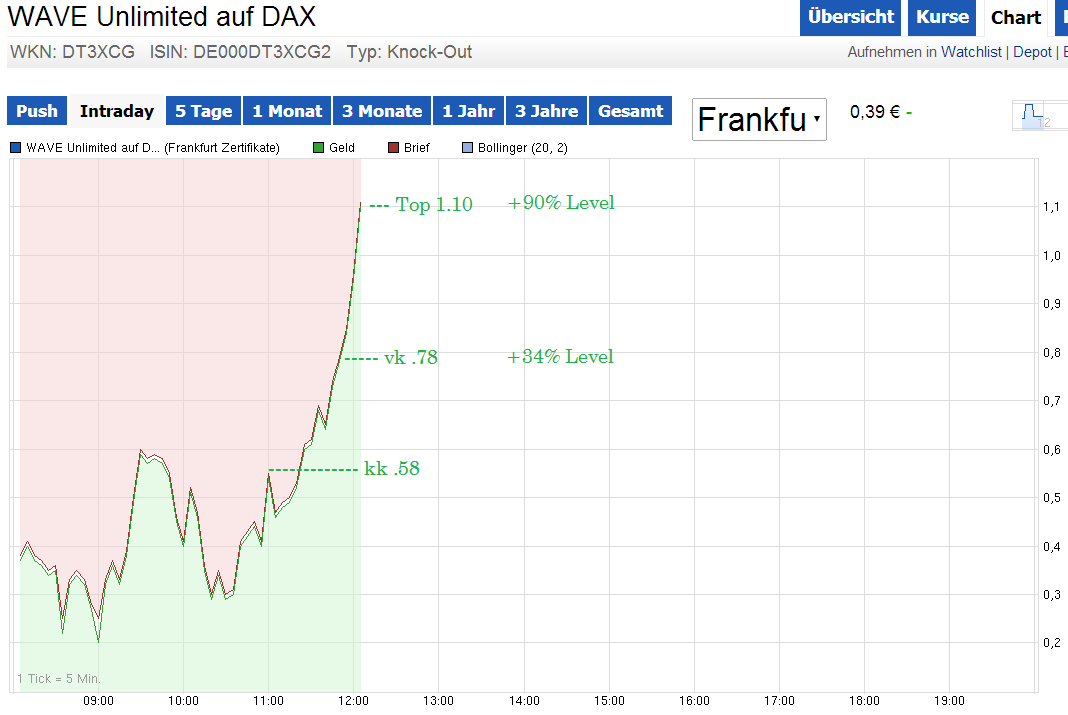The height and width of the screenshot is (715, 1068).
Task: Select the 3 Monate timeframe
Action: click(x=381, y=110)
